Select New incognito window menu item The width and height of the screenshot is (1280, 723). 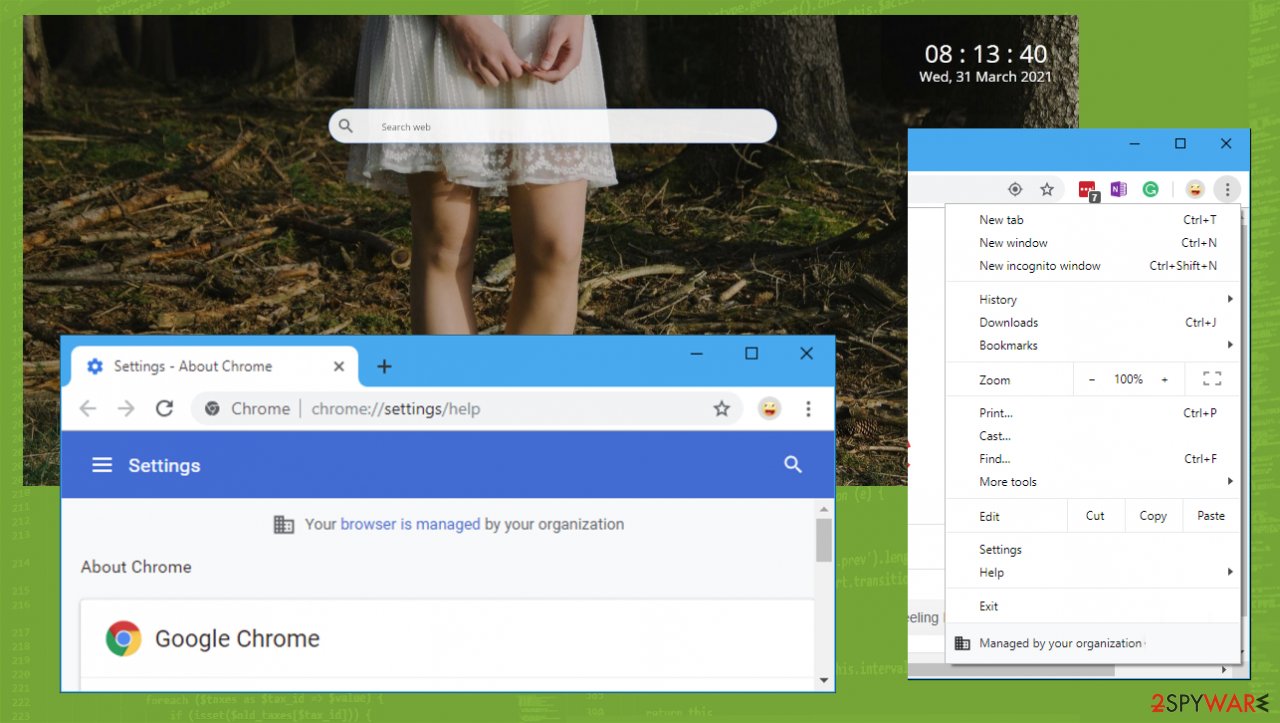pos(1093,266)
